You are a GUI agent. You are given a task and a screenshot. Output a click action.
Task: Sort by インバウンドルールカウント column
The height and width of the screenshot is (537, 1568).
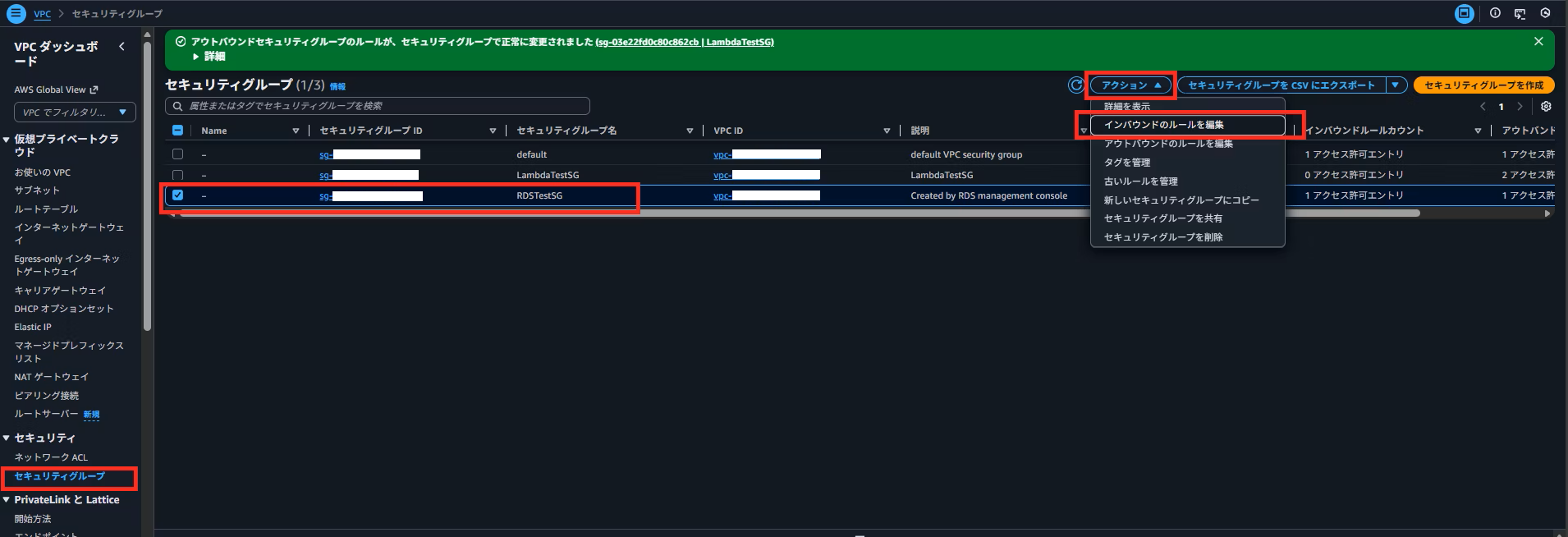pyautogui.click(x=1478, y=131)
